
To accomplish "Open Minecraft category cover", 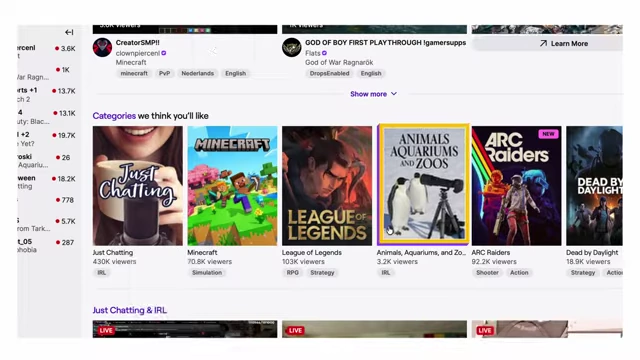I will (232, 186).
